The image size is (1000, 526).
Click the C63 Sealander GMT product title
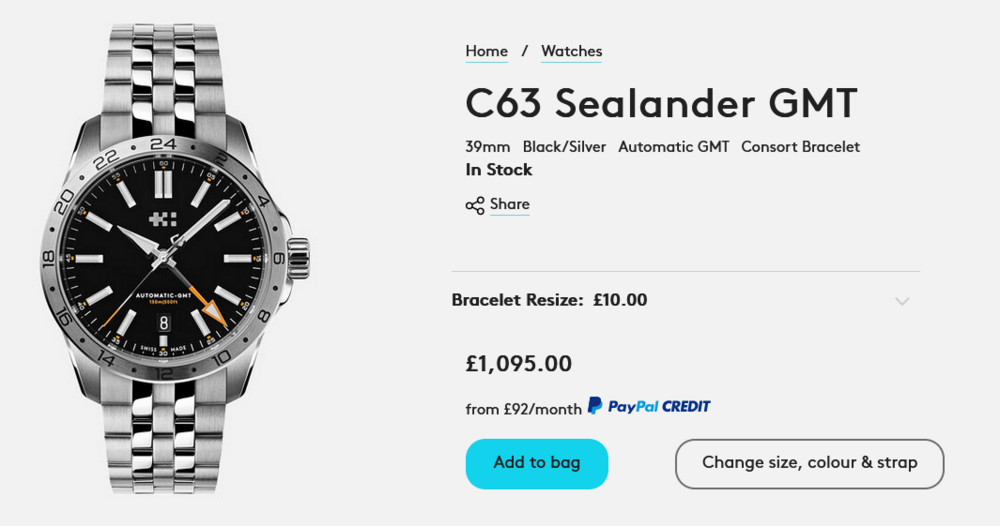click(661, 103)
